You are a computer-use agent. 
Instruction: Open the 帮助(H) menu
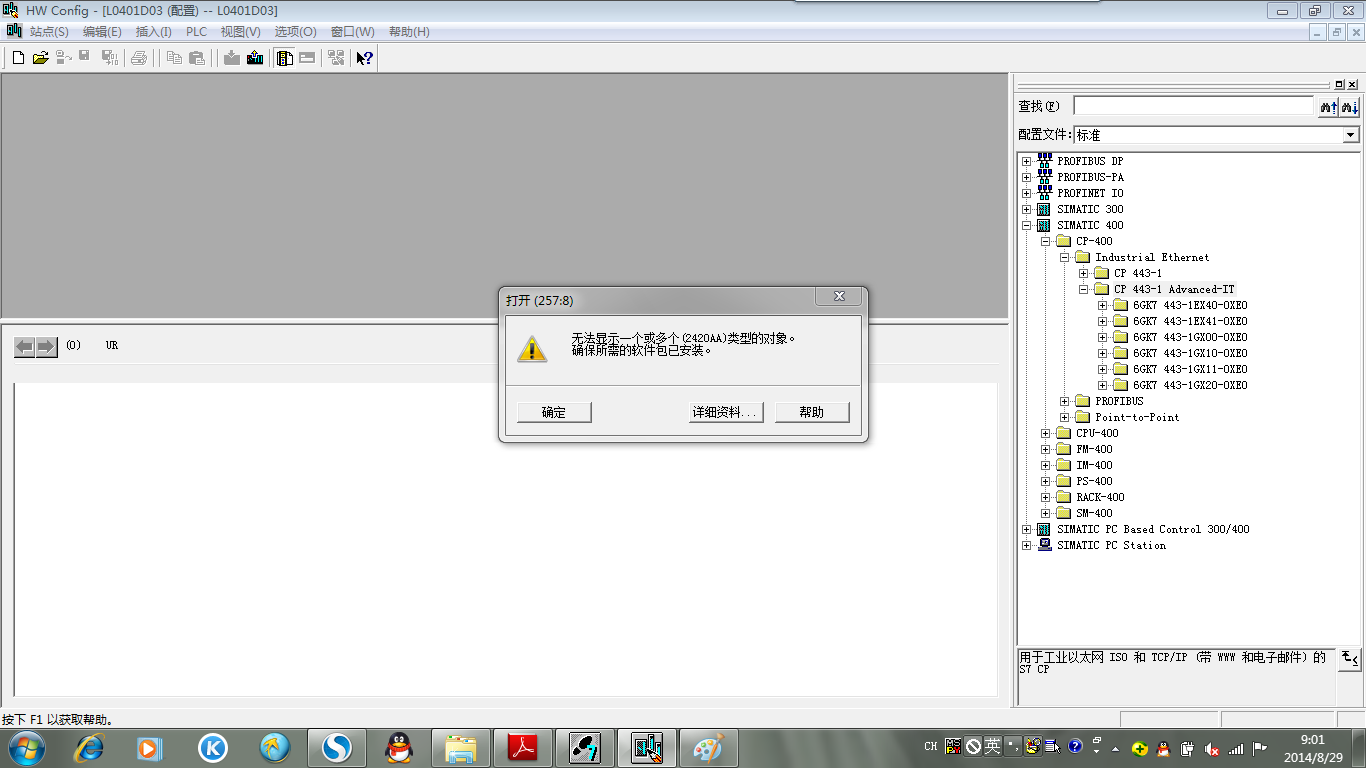pyautogui.click(x=408, y=32)
